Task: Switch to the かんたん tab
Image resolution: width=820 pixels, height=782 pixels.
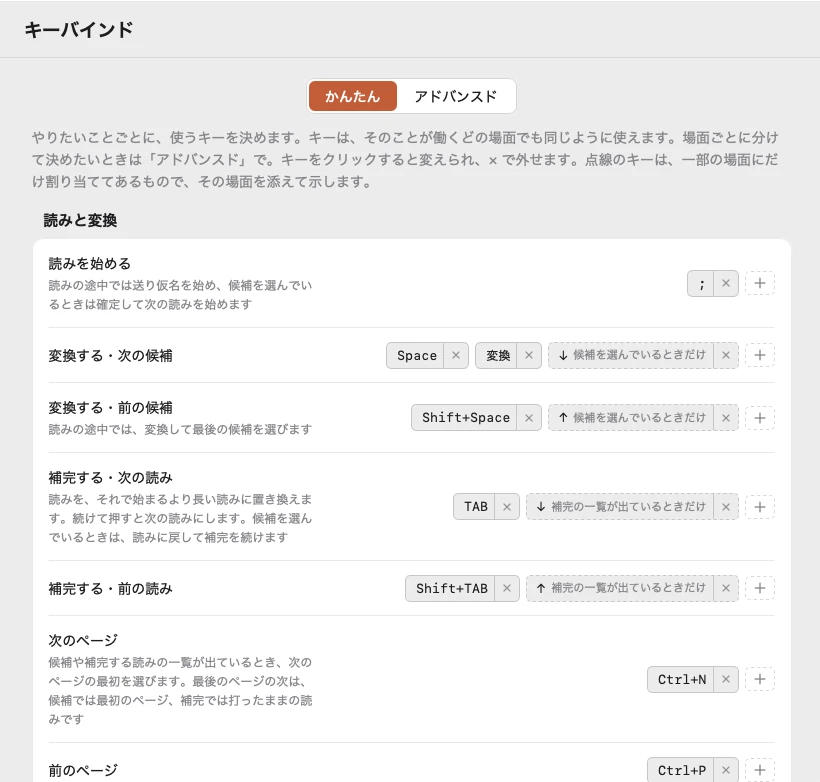Action: pos(352,96)
